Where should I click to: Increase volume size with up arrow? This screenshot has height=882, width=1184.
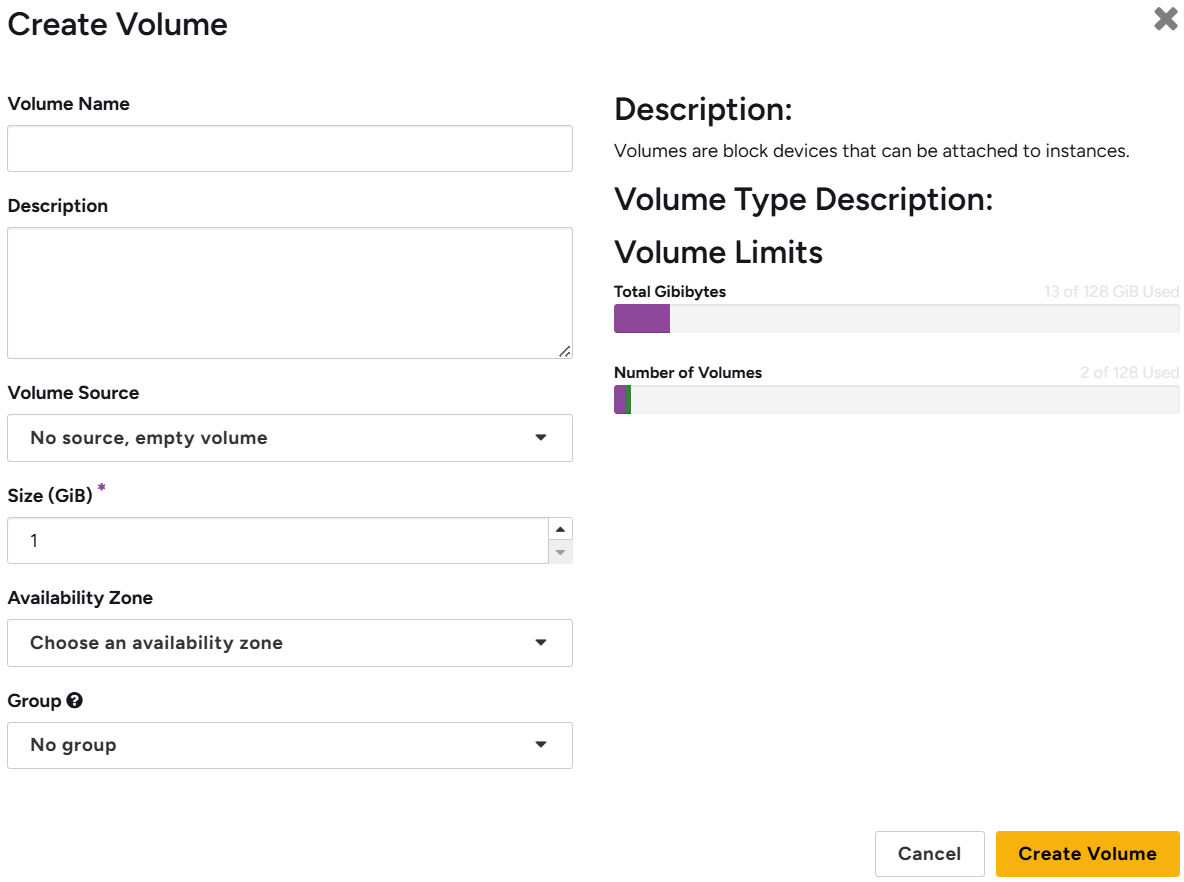click(560, 530)
